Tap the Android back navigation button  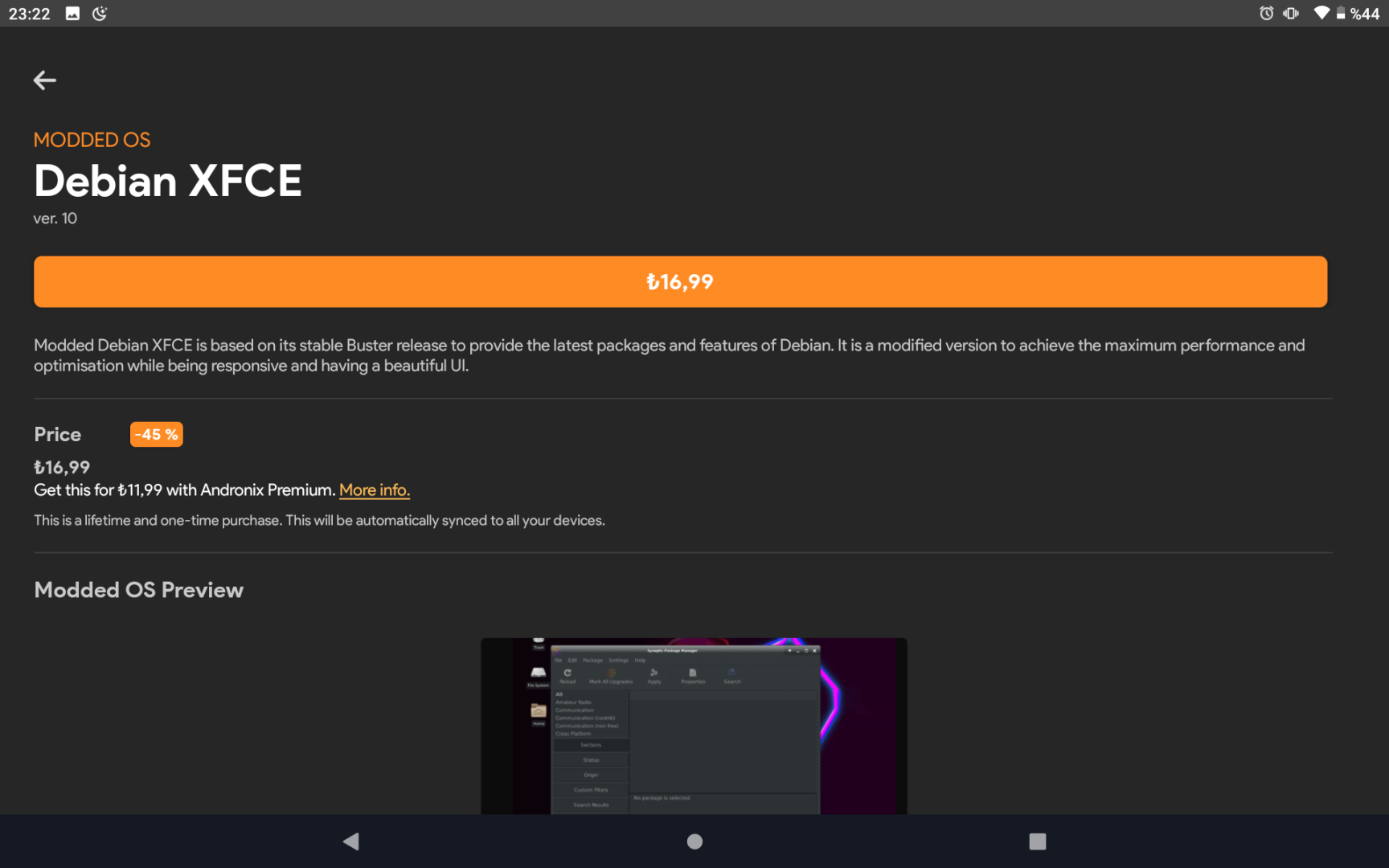(351, 841)
